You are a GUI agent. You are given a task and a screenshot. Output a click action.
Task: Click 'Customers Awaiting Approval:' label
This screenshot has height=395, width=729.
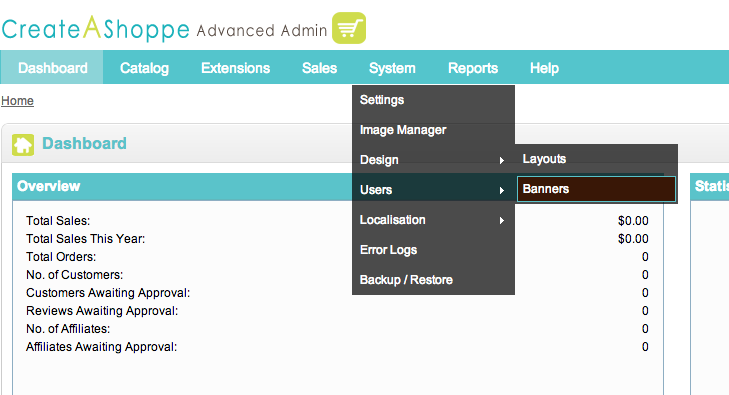(108, 293)
